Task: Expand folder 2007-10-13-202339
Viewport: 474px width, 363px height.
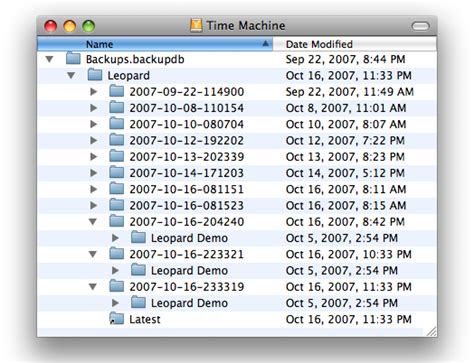Action: pos(94,157)
